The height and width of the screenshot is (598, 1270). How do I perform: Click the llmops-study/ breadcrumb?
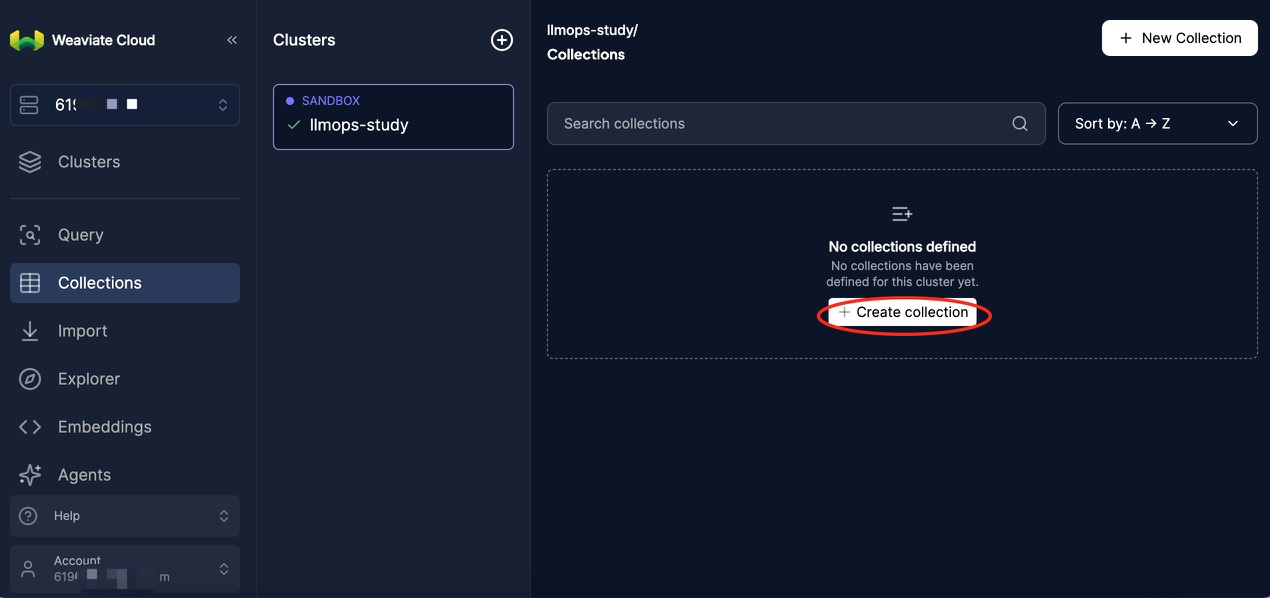coord(592,30)
